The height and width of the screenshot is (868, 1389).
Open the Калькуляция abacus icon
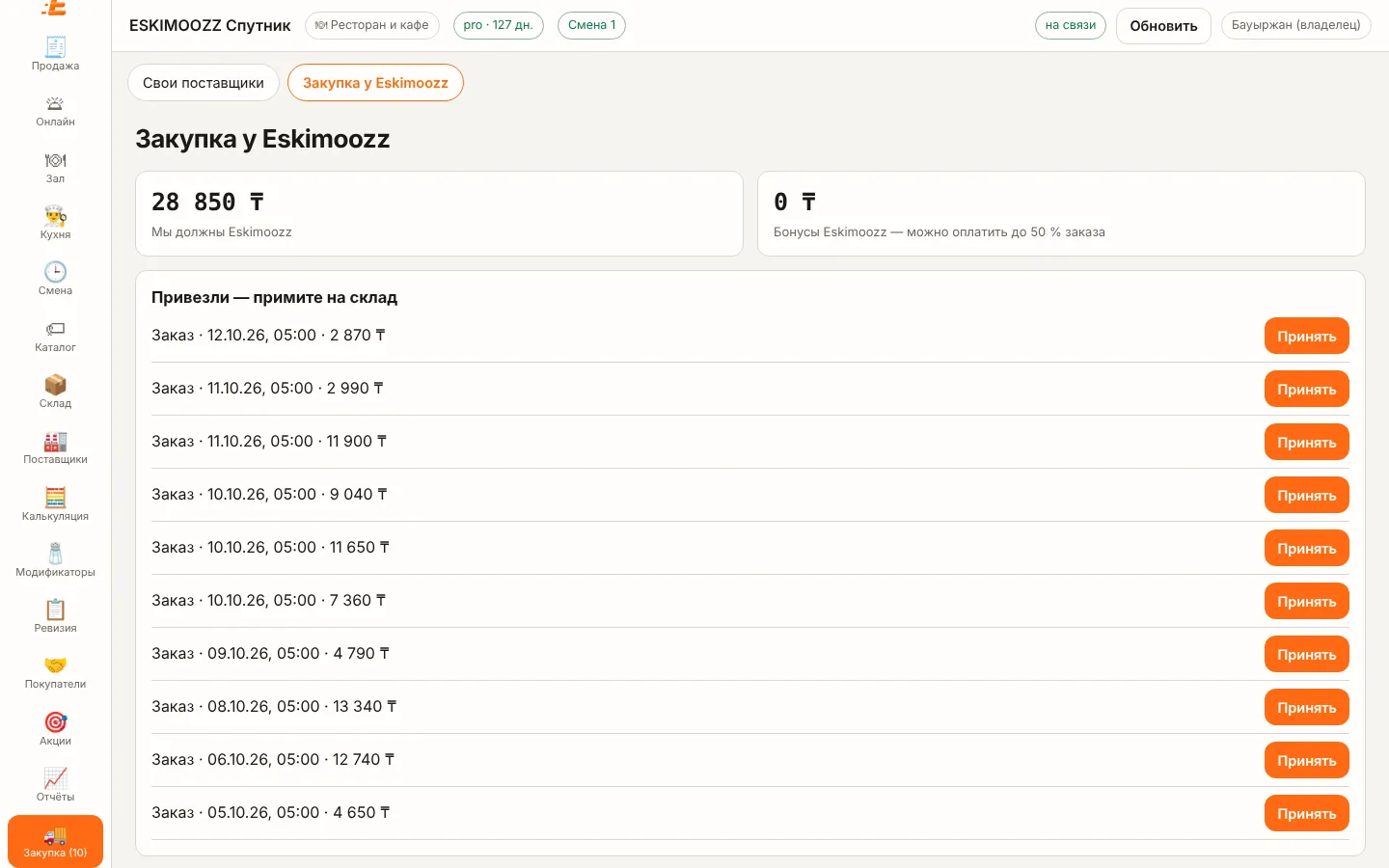point(55,497)
